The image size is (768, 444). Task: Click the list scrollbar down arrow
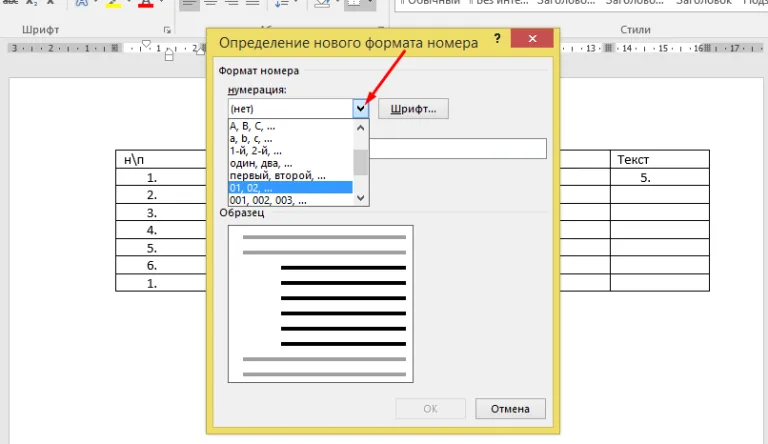coord(360,198)
